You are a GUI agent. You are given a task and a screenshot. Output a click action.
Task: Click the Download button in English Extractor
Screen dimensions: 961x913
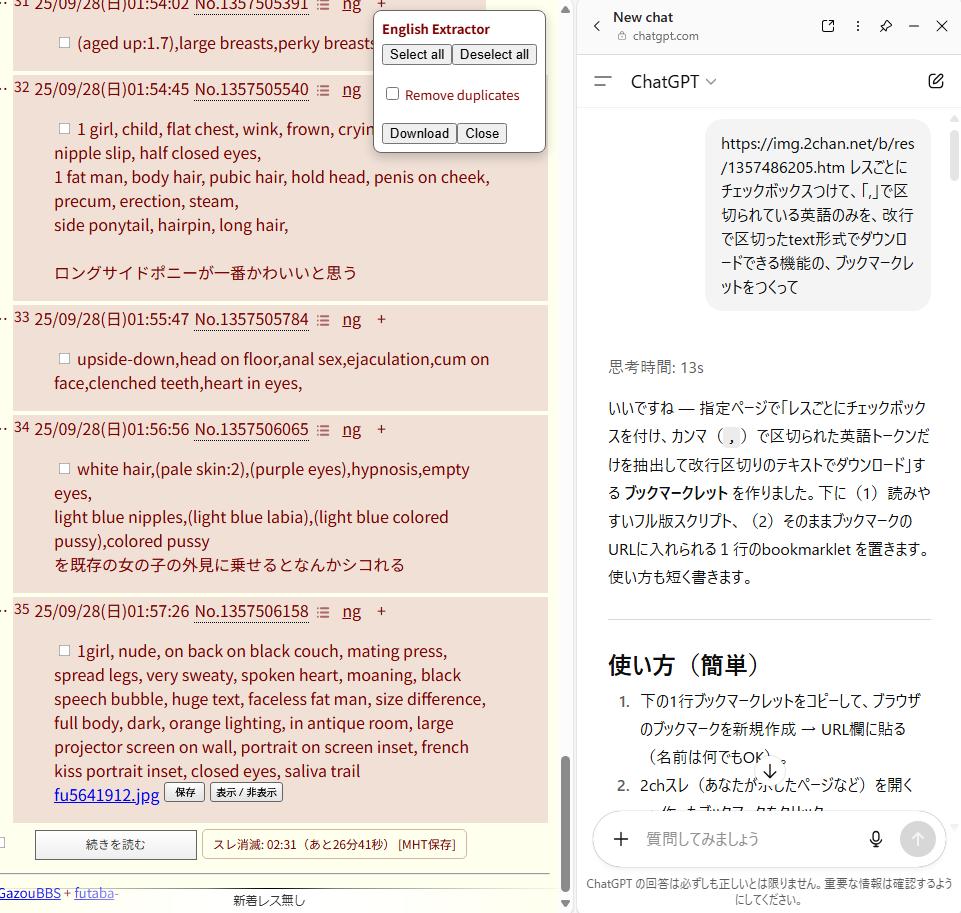click(419, 133)
